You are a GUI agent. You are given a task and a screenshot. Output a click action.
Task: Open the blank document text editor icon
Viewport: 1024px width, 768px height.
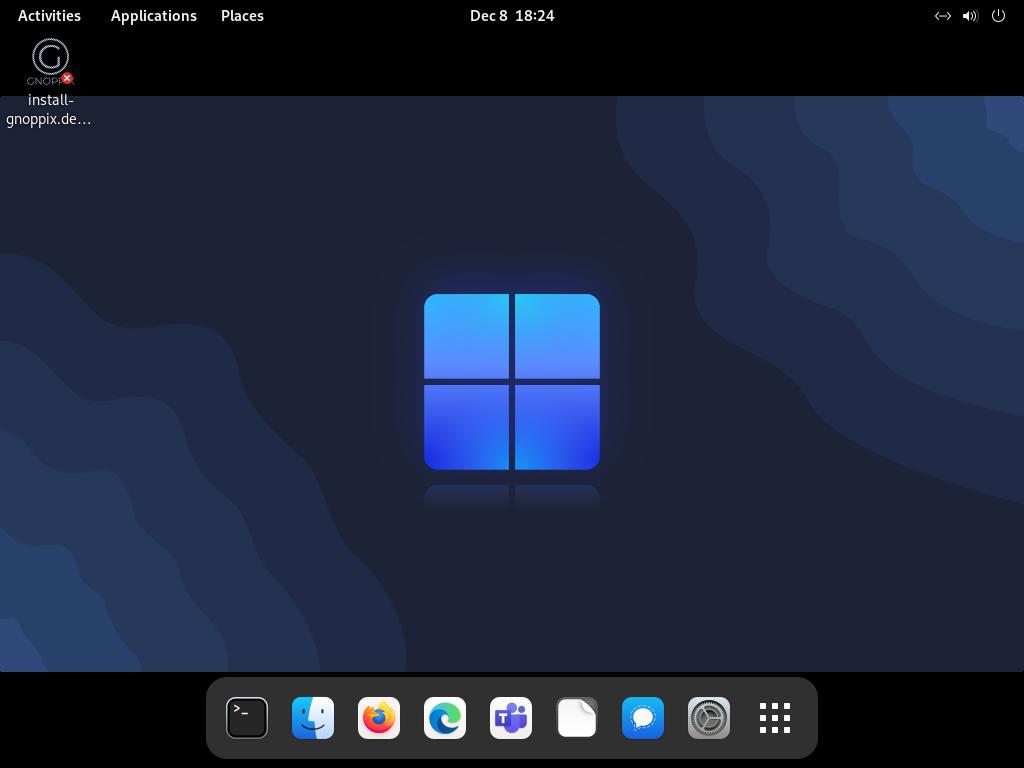(x=577, y=718)
